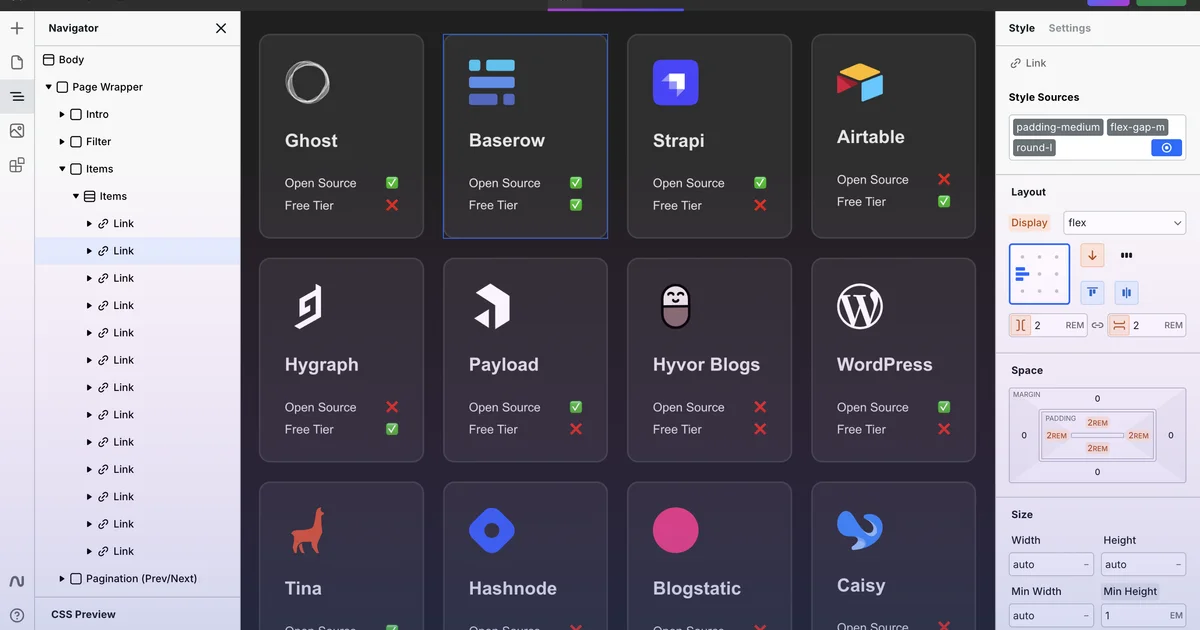Image resolution: width=1200 pixels, height=630 pixels.
Task: Toggle the gap link chain icon
Action: click(x=1097, y=325)
